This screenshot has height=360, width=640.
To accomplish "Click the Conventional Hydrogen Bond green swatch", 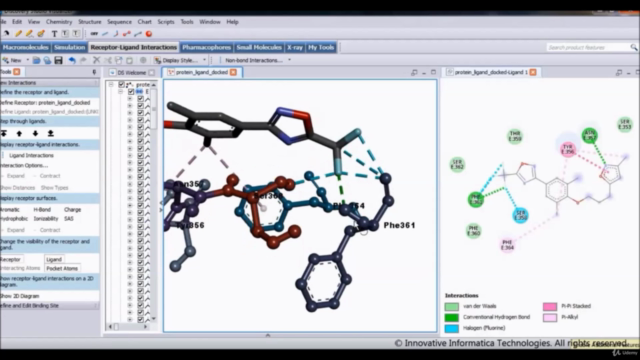I will click(x=451, y=318).
